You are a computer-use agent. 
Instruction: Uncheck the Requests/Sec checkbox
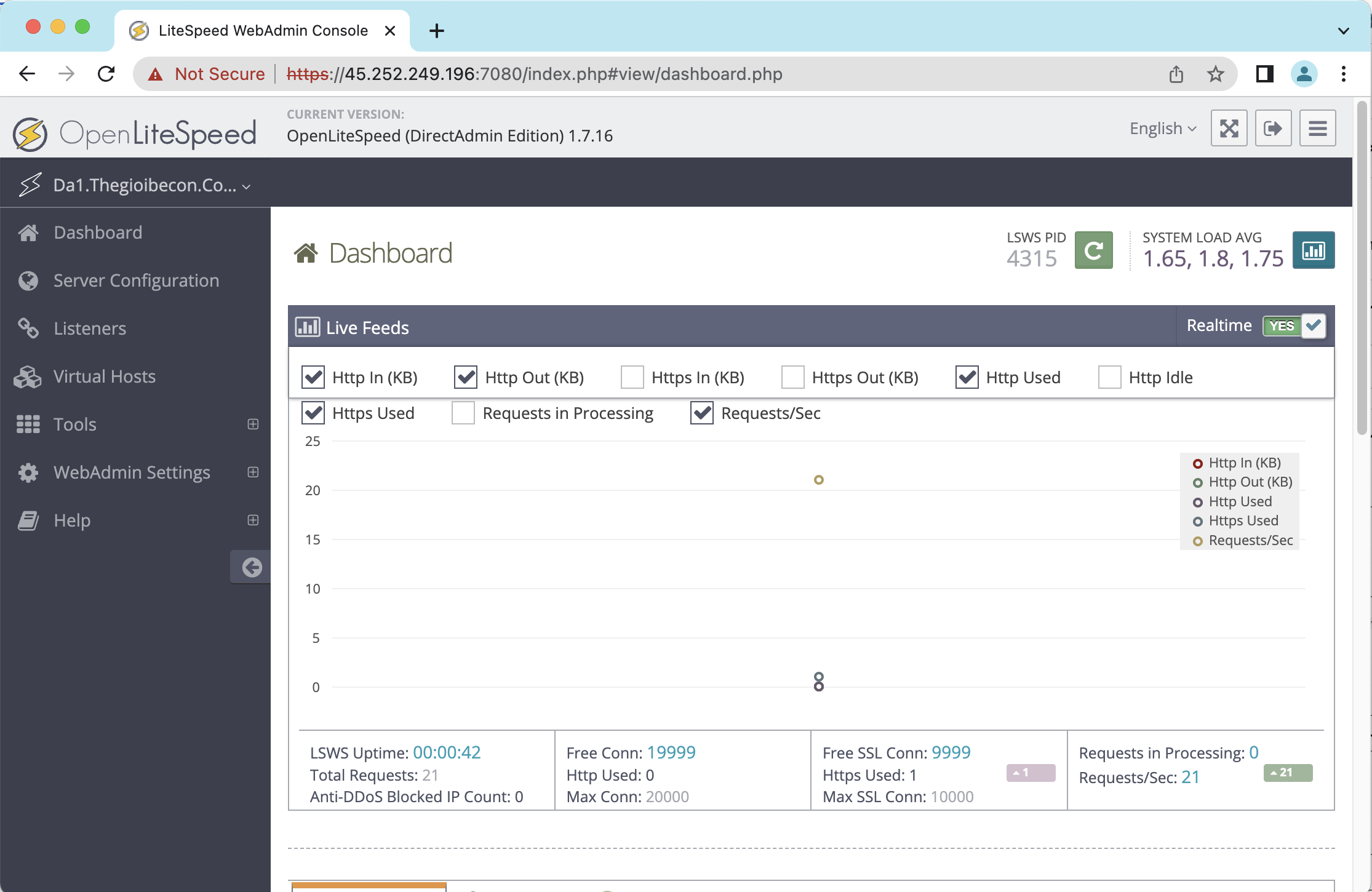click(x=702, y=413)
